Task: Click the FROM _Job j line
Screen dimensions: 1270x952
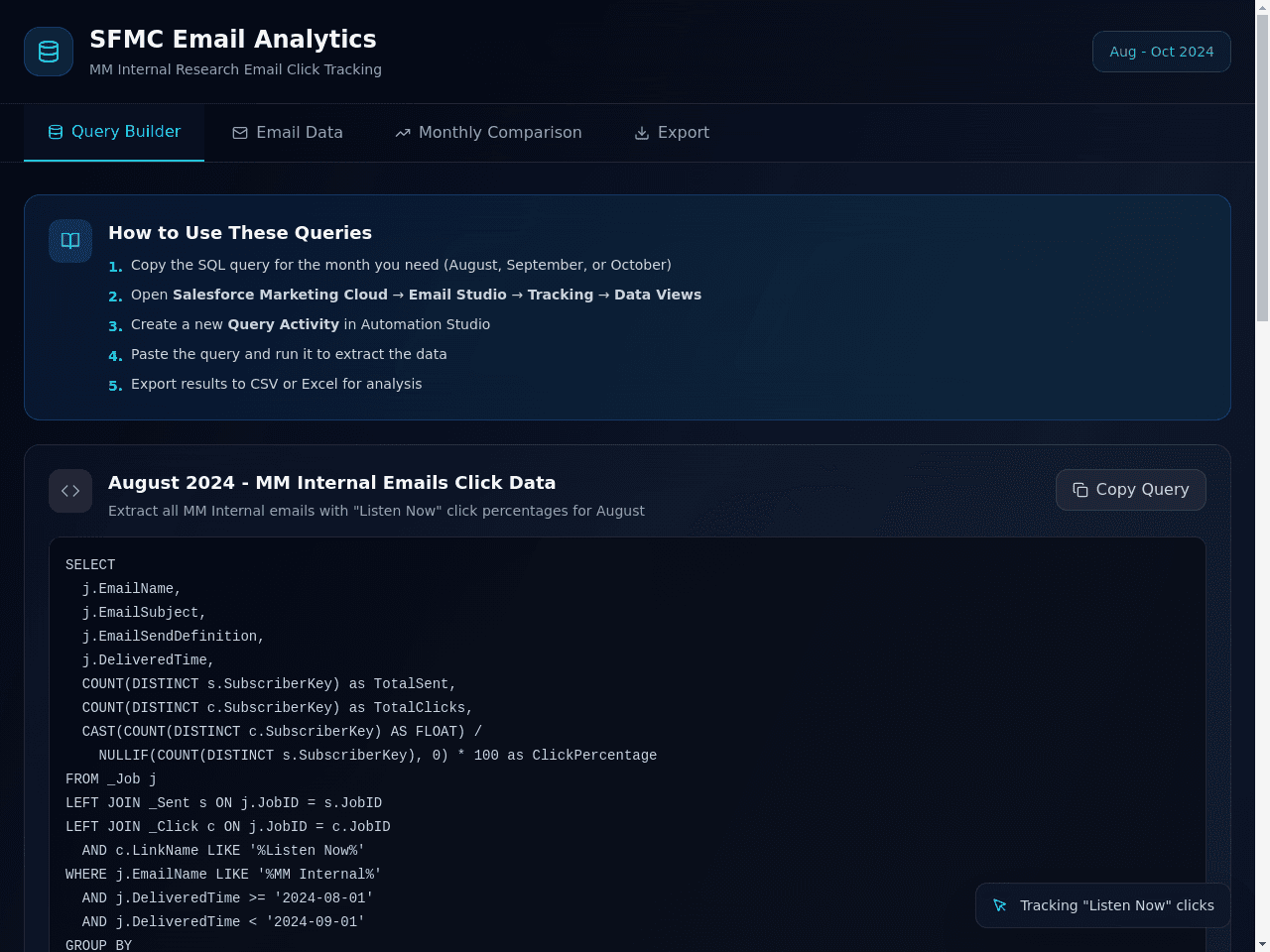Action: click(x=111, y=779)
